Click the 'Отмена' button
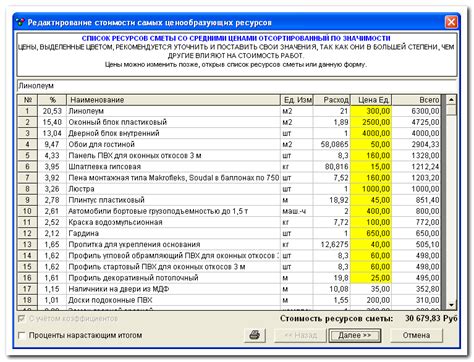Image resolution: width=474 pixels, height=362 pixels. coord(416,335)
